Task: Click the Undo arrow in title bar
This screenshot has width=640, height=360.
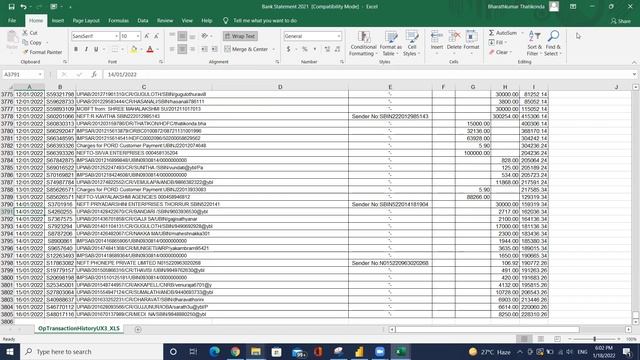Action: (x=23, y=7)
